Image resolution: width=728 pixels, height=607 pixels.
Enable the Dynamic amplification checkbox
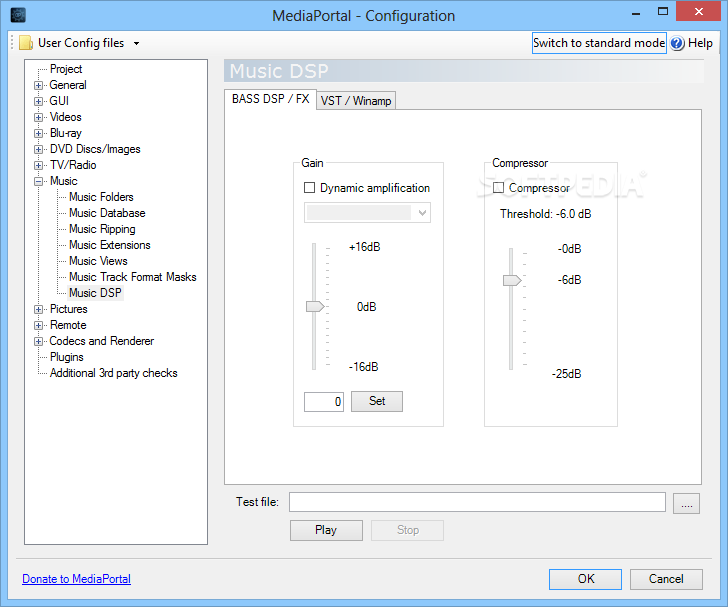pyautogui.click(x=309, y=188)
